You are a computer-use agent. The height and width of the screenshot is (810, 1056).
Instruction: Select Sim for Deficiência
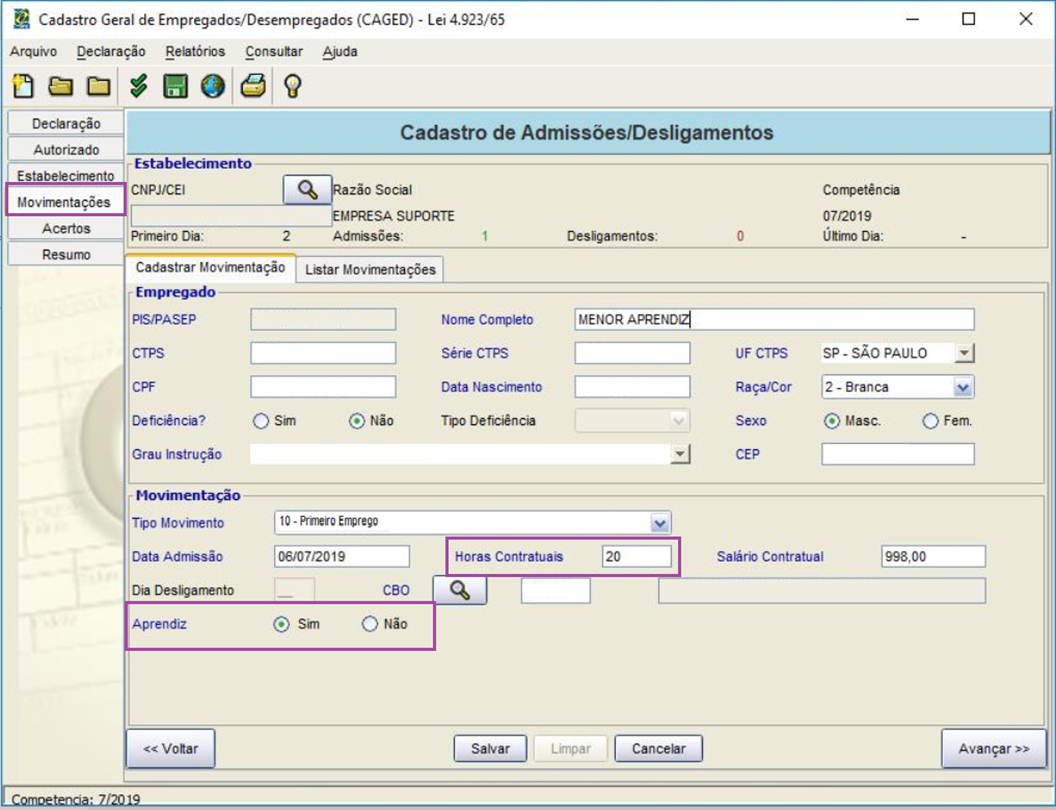pyautogui.click(x=261, y=421)
